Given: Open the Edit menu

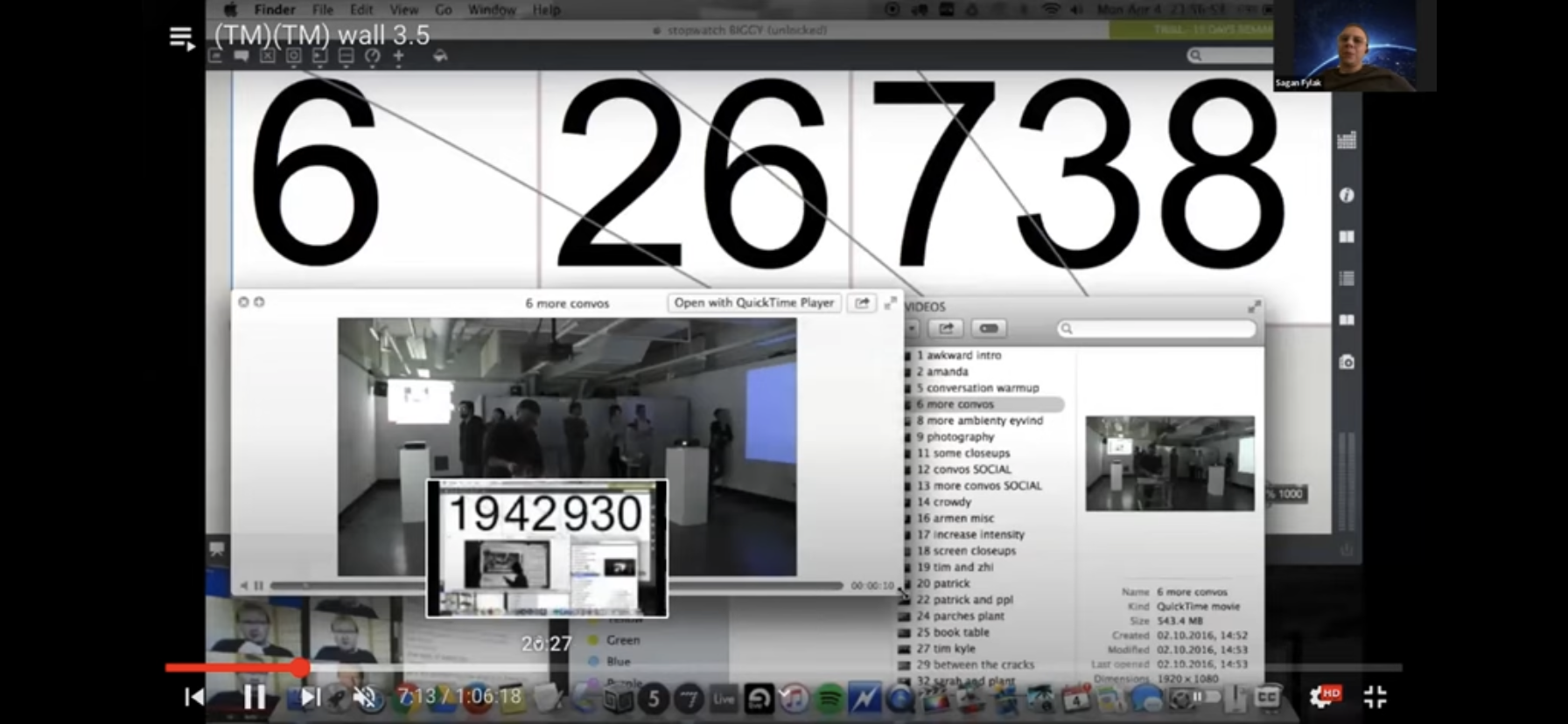Looking at the screenshot, I should (361, 10).
